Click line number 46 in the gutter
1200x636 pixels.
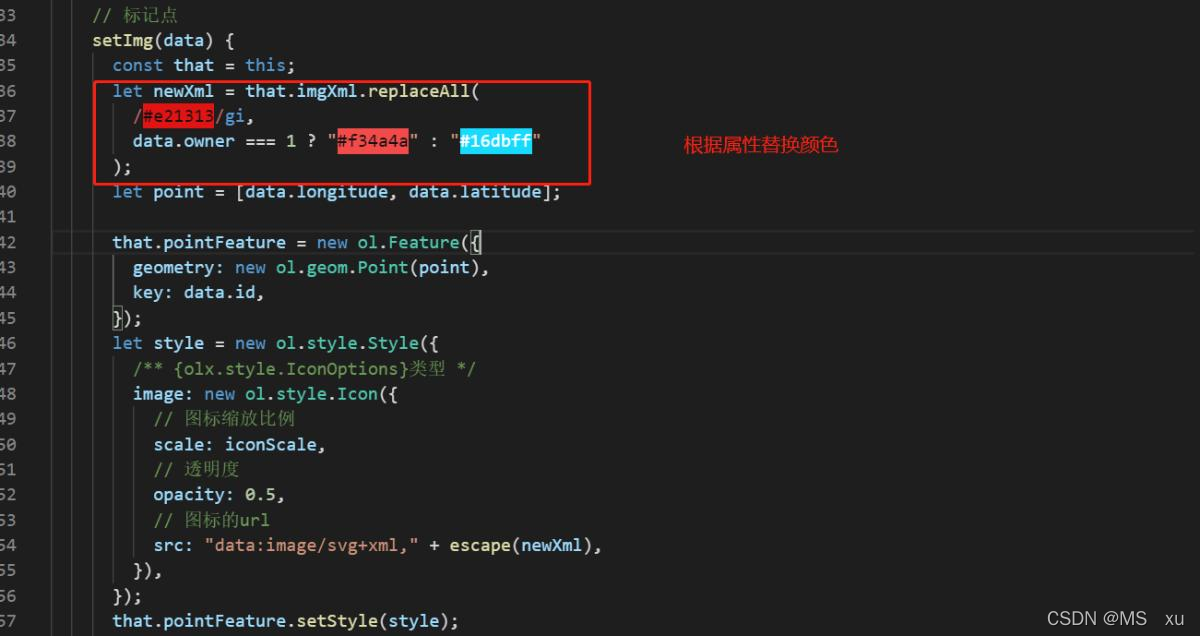[x=7, y=344]
